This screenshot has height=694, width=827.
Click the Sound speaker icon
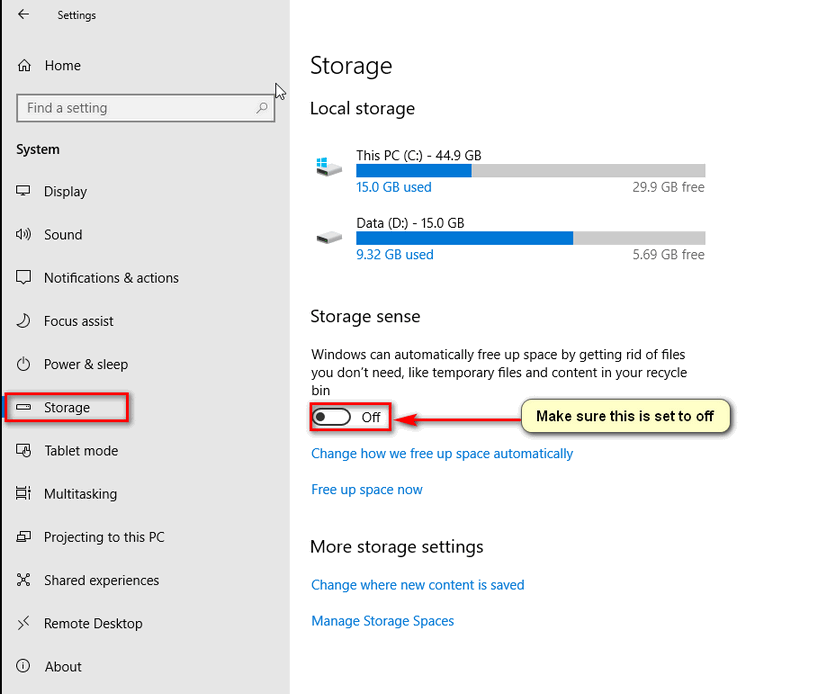(23, 234)
